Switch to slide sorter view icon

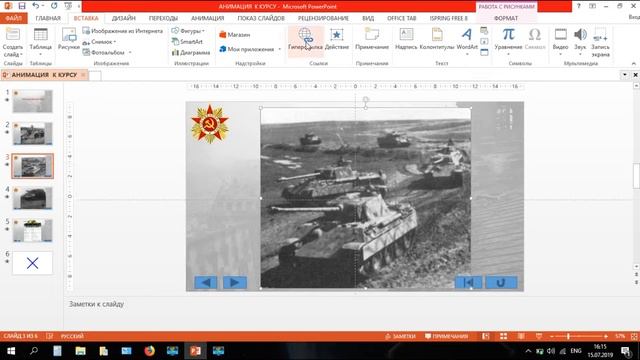tap(503, 336)
